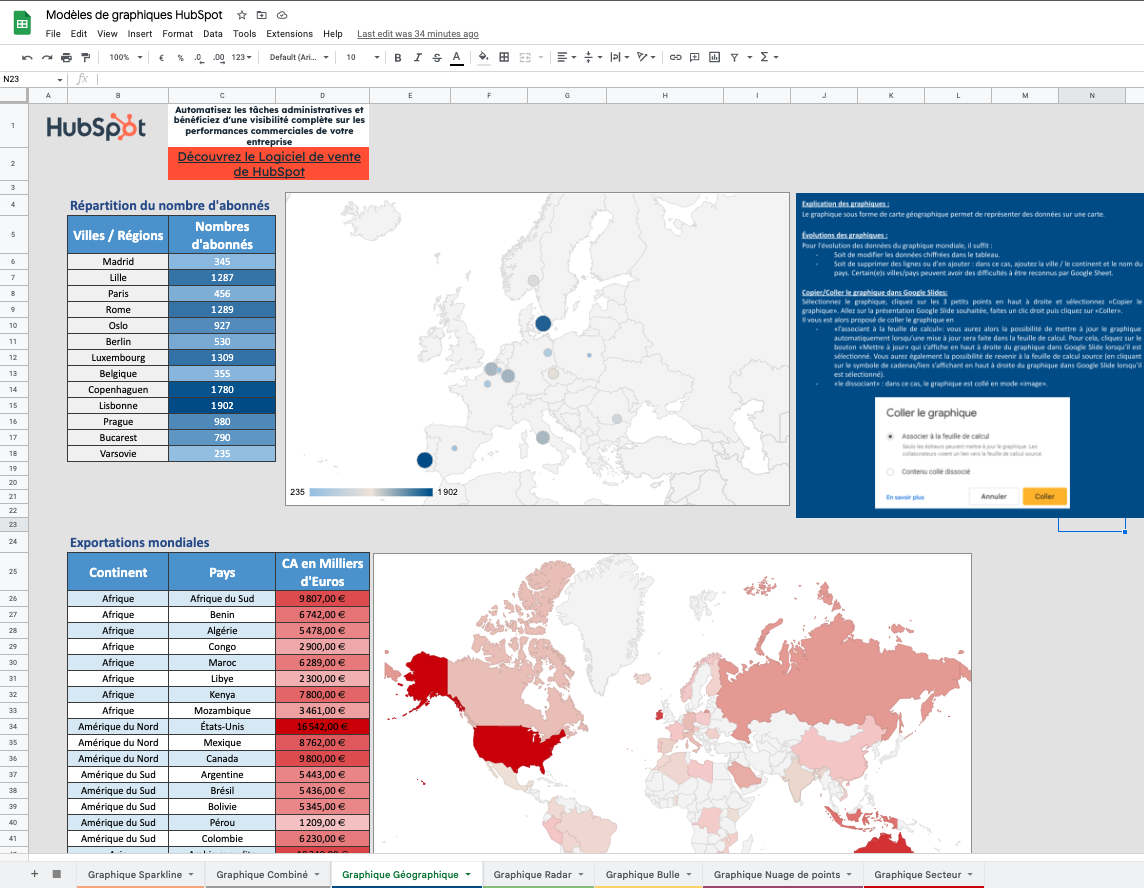This screenshot has height=888, width=1144.
Task: Create a filter with the funnel icon
Action: pos(734,58)
